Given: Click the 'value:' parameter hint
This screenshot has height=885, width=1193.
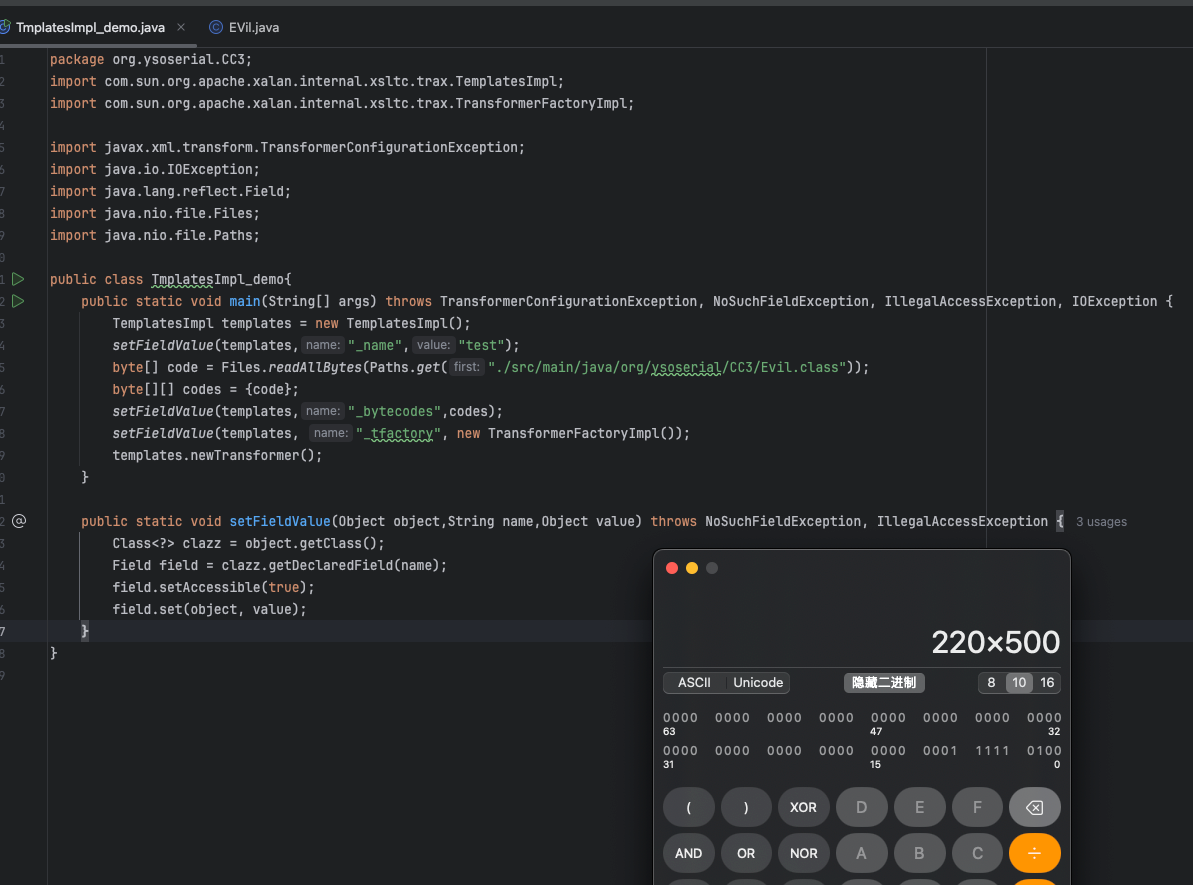Looking at the screenshot, I should click(x=434, y=345).
